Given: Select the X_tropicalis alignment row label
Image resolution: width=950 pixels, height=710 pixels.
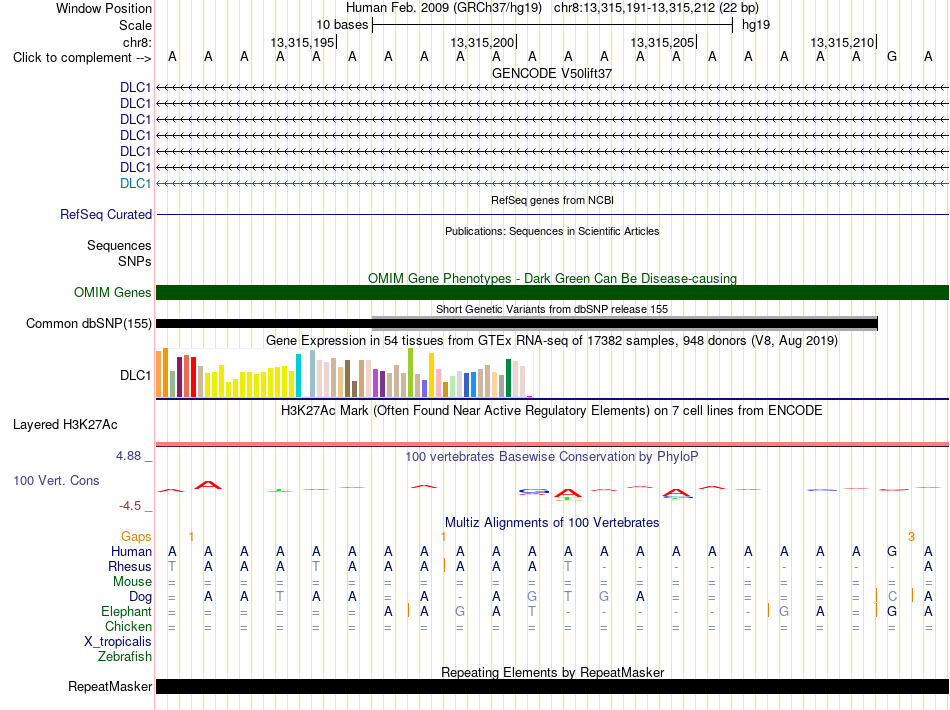Looking at the screenshot, I should [x=118, y=642].
